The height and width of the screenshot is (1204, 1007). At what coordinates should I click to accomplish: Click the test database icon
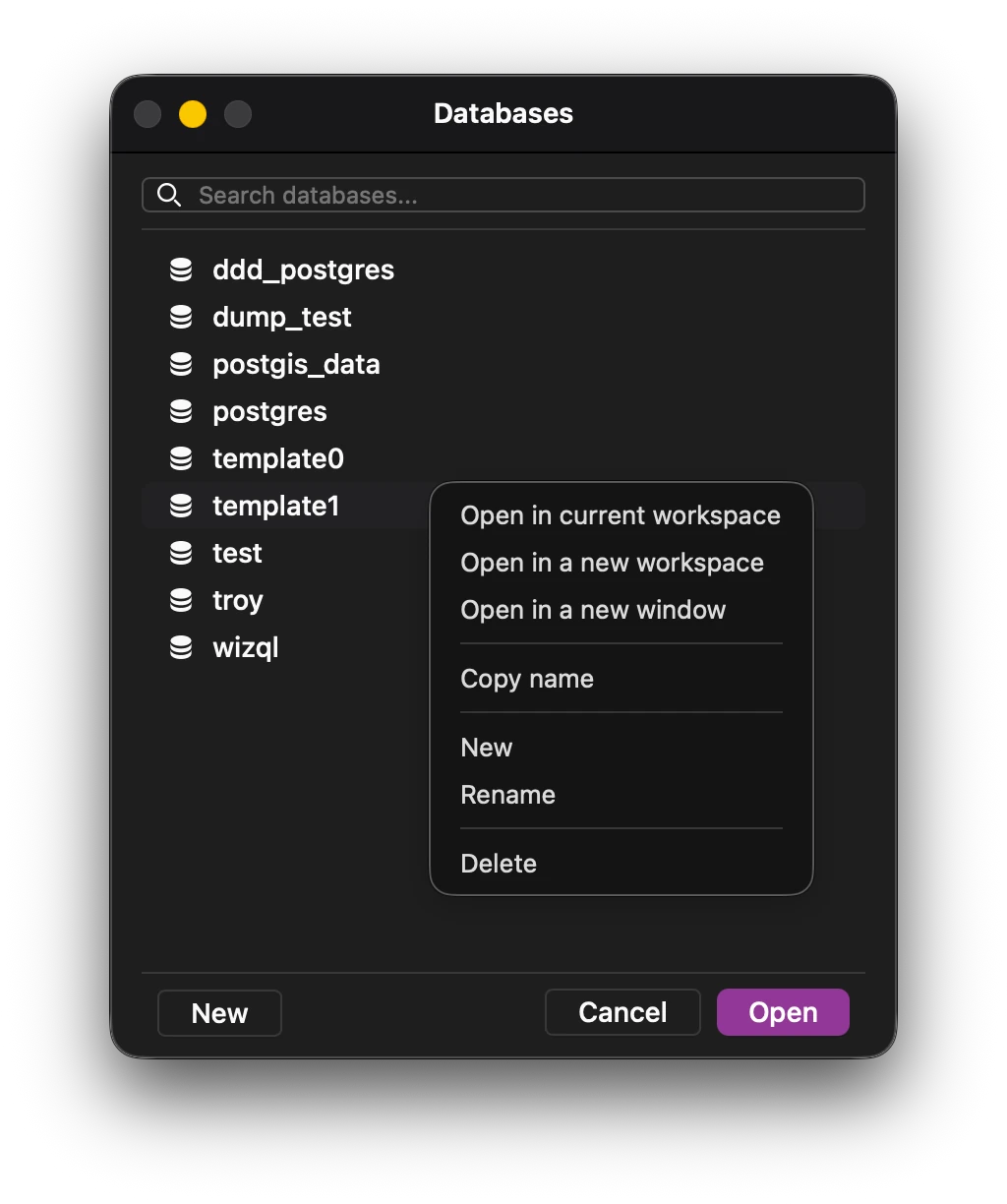[183, 553]
